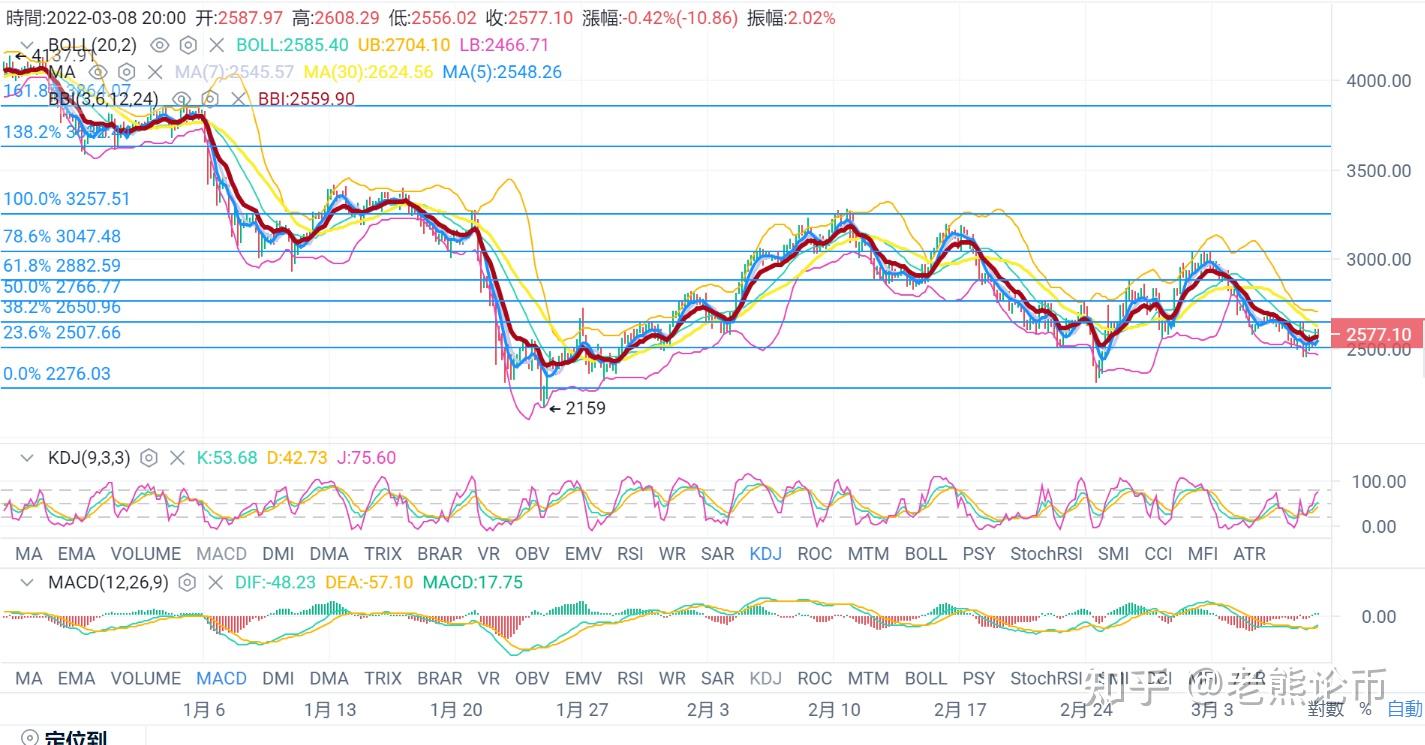Select ROC tab below the MACD chart
1425x745 pixels.
(x=815, y=678)
